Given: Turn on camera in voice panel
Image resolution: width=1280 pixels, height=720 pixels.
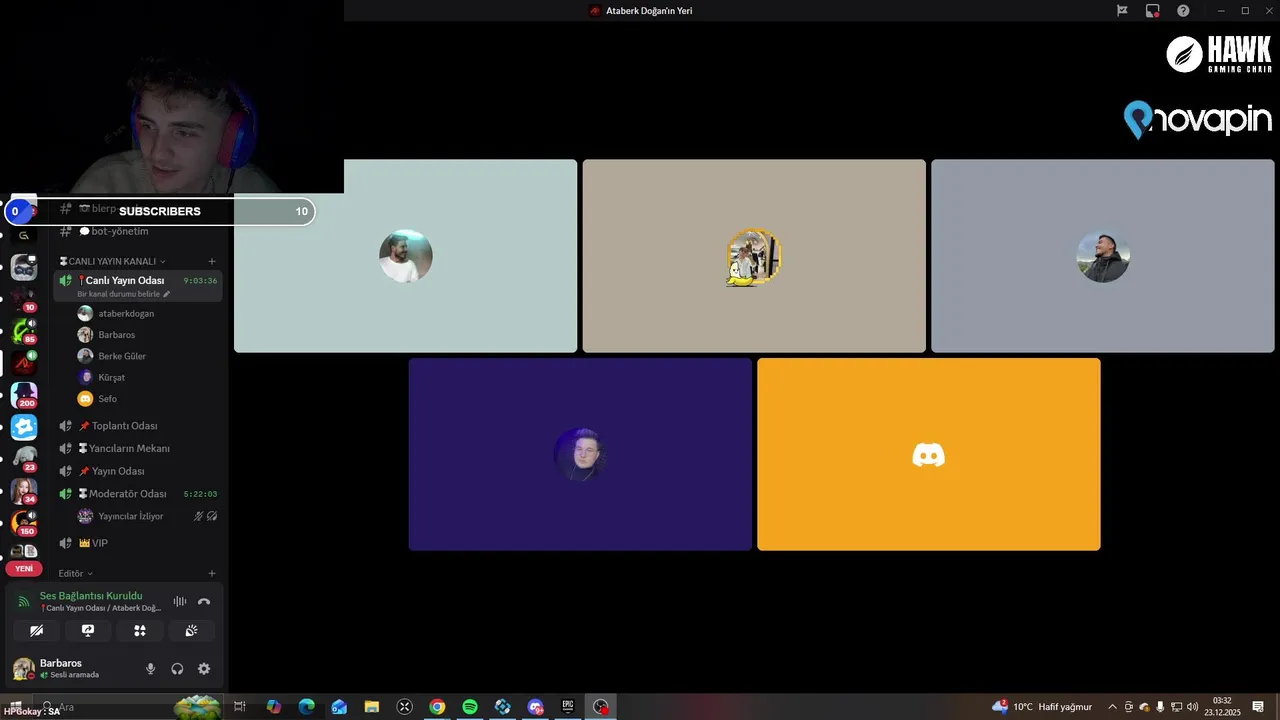Looking at the screenshot, I should pos(36,631).
